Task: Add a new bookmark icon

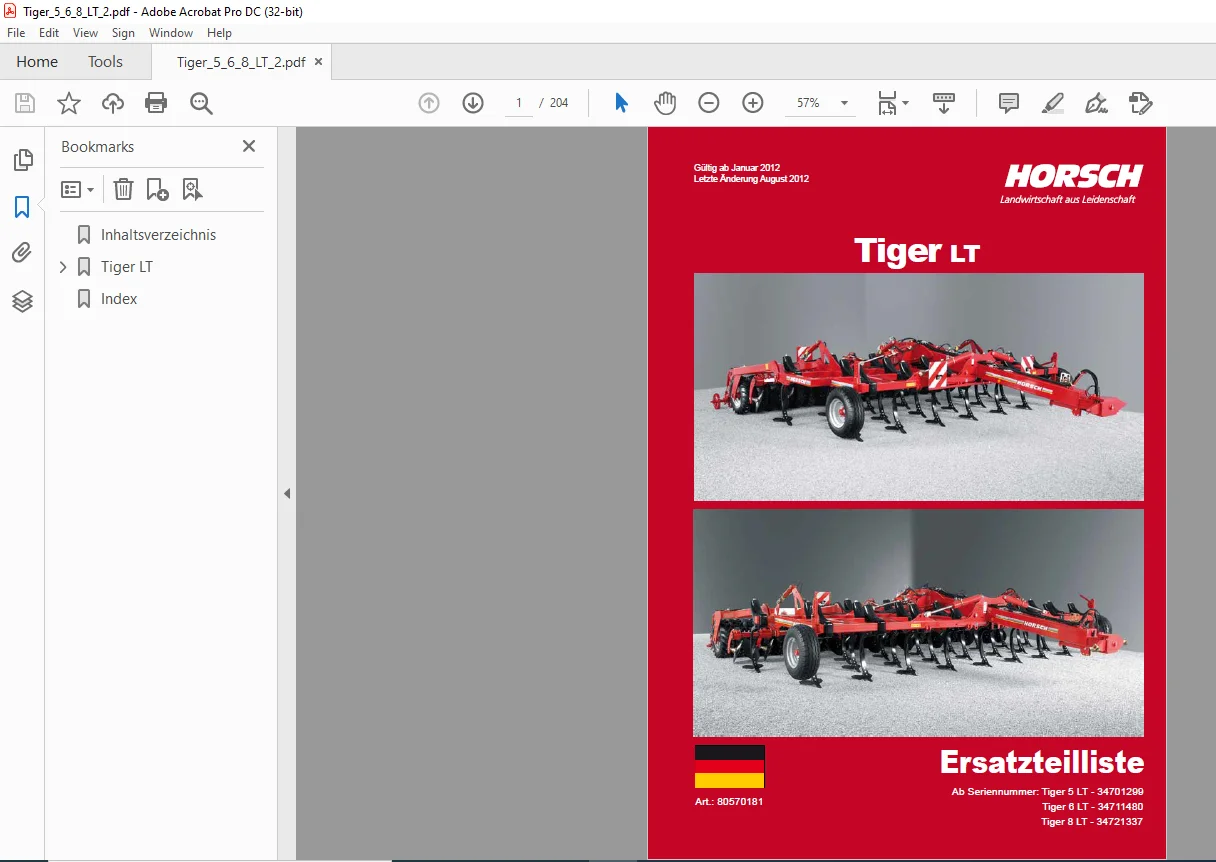Action: point(157,189)
